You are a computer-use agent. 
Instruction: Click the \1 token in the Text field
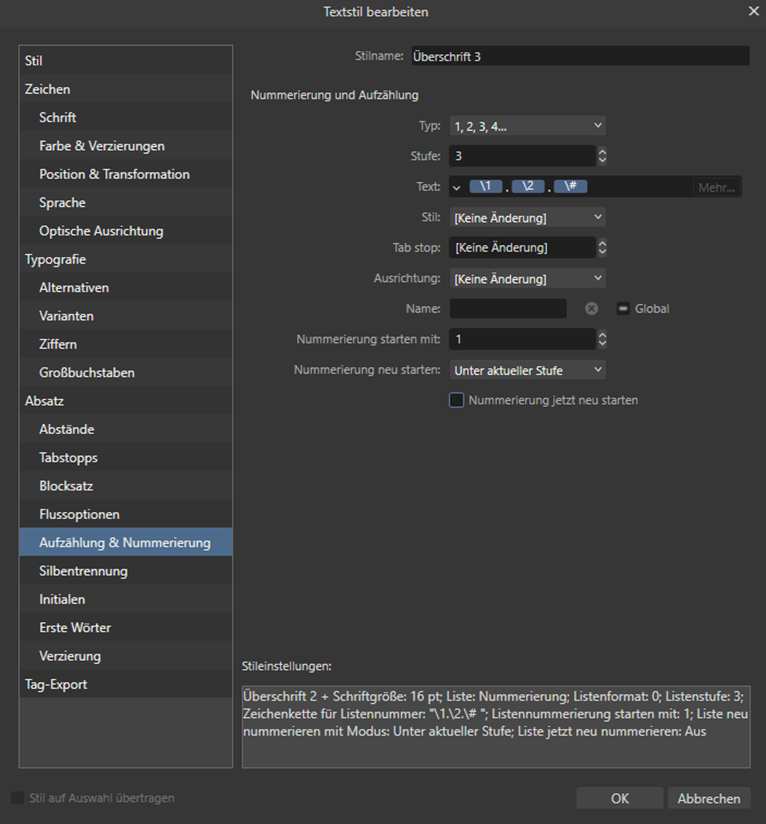pyautogui.click(x=485, y=186)
